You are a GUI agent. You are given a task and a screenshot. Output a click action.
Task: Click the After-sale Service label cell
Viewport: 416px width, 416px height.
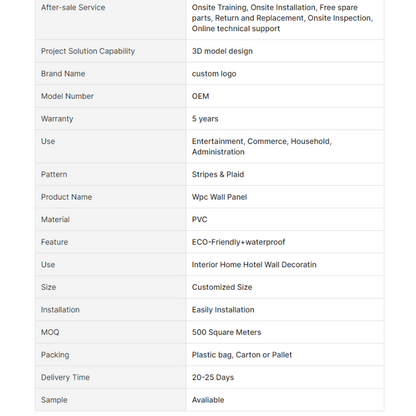pos(110,18)
